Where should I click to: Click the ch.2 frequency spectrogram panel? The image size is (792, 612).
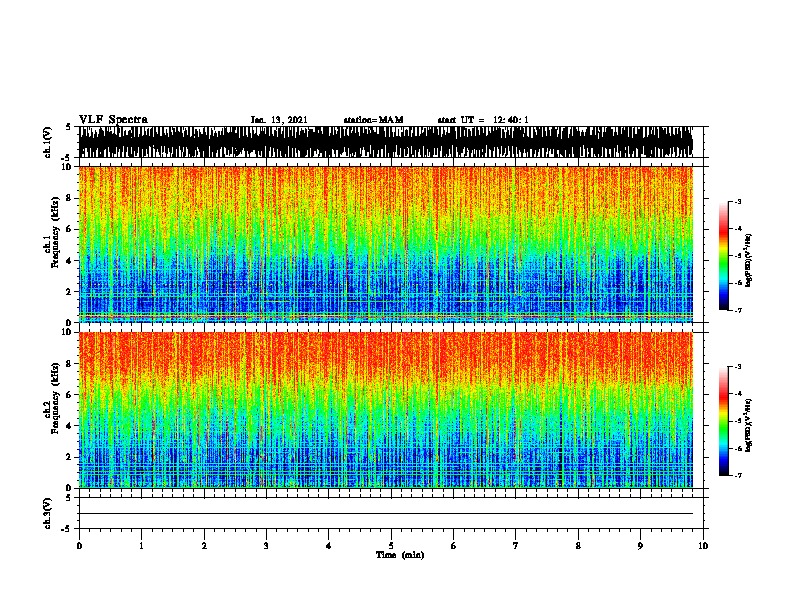coord(386,410)
